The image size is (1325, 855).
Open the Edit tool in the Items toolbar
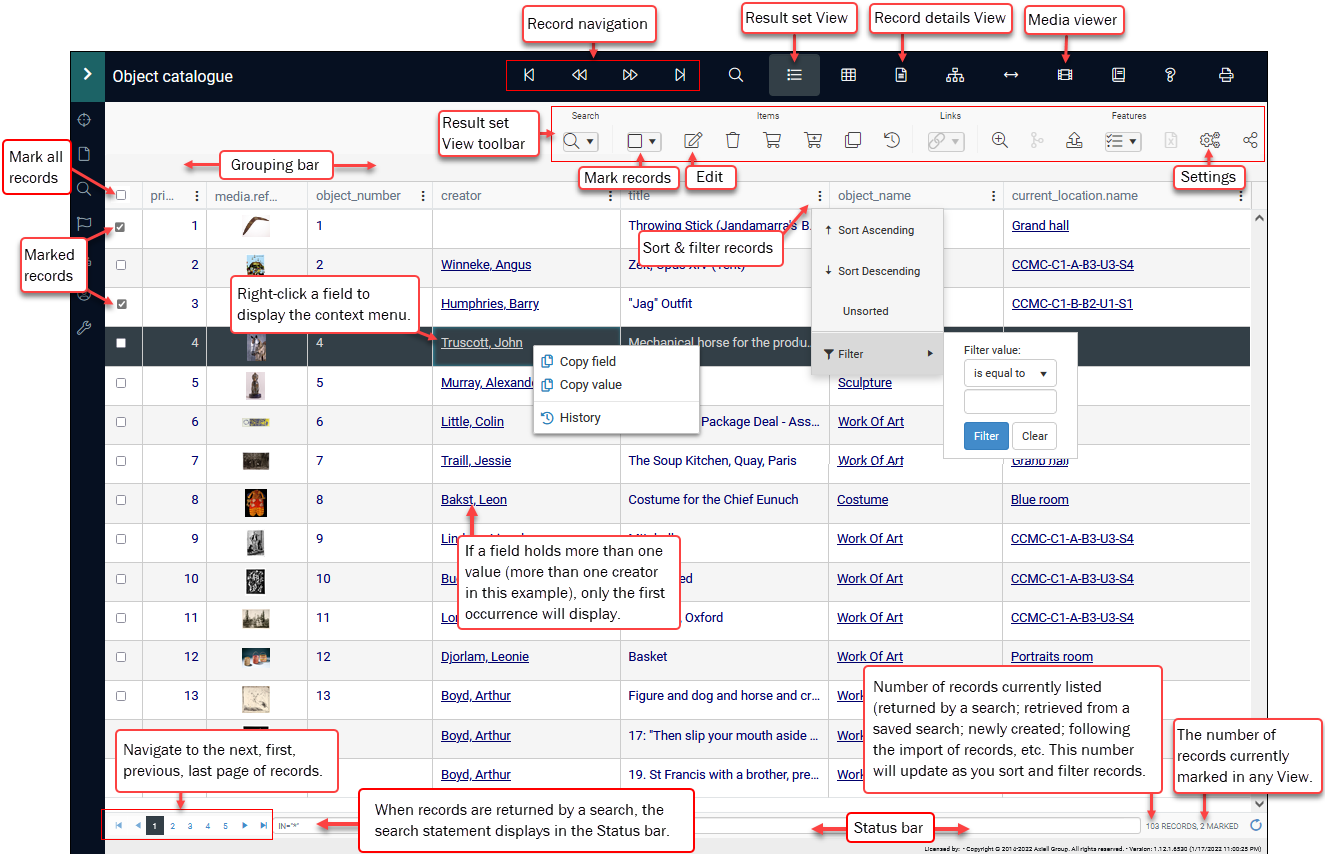click(693, 140)
